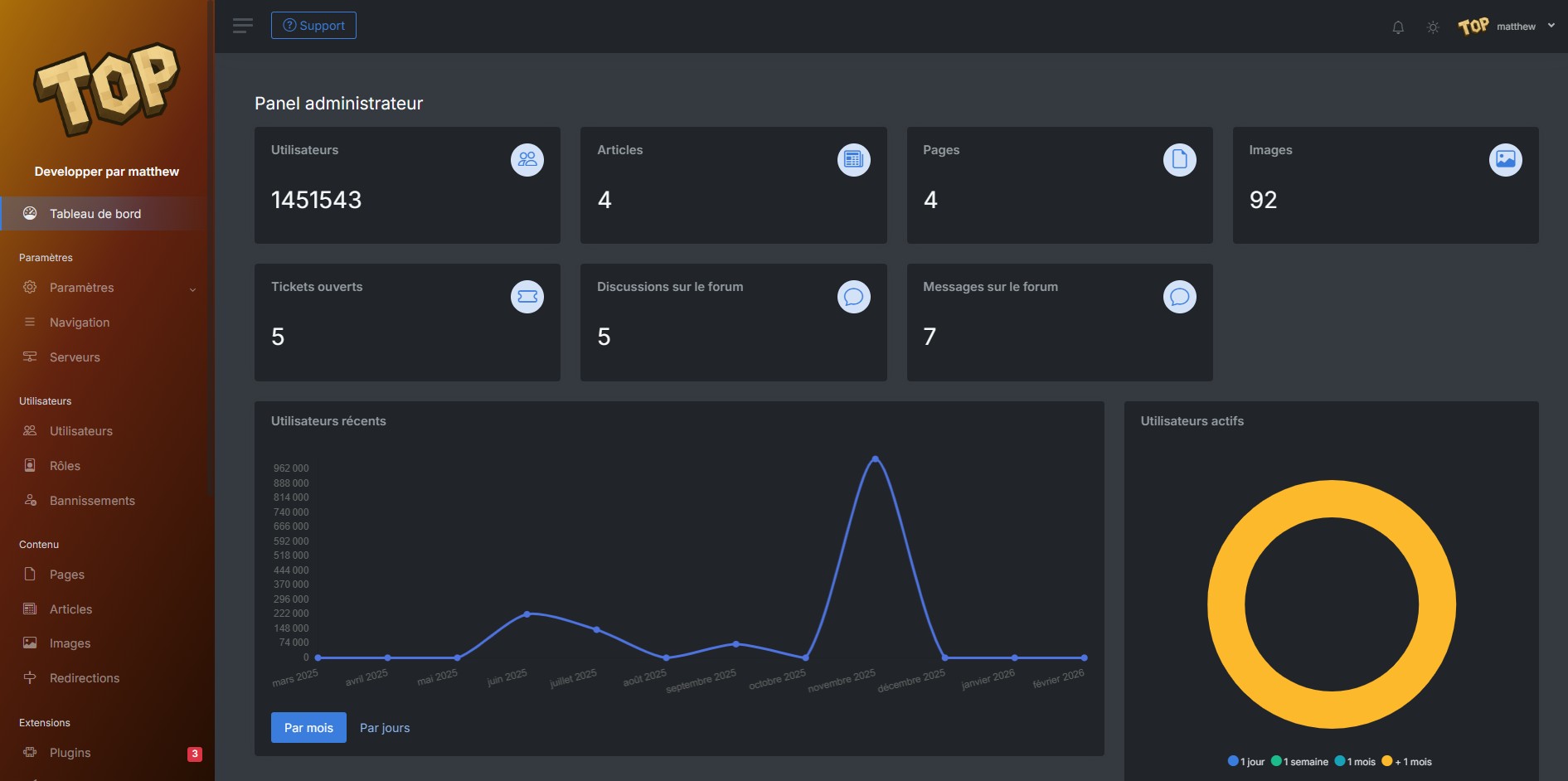1568x781 pixels.
Task: Click the Utilisateurs card icon
Action: 527,159
